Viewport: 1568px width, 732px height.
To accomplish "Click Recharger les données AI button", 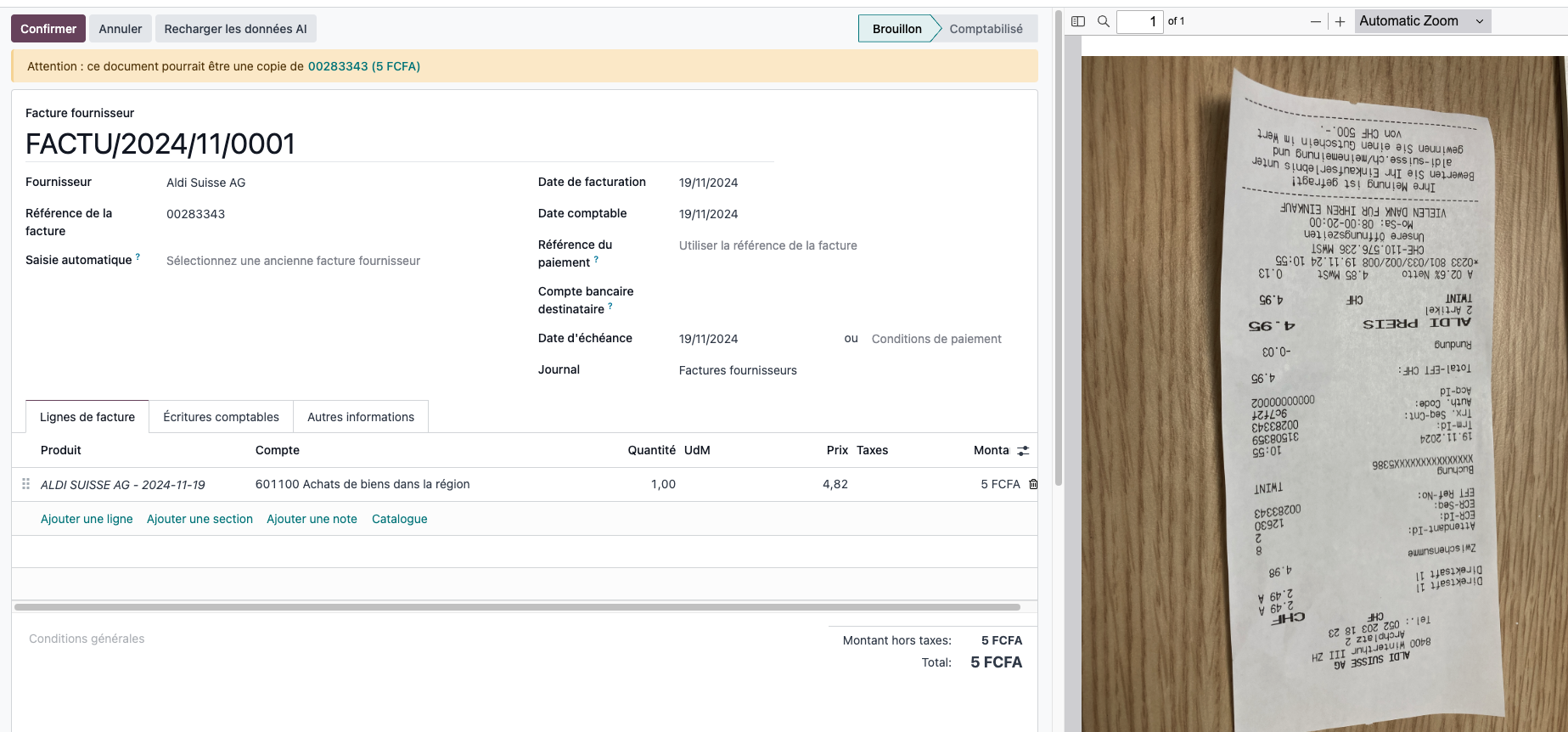I will click(x=235, y=29).
